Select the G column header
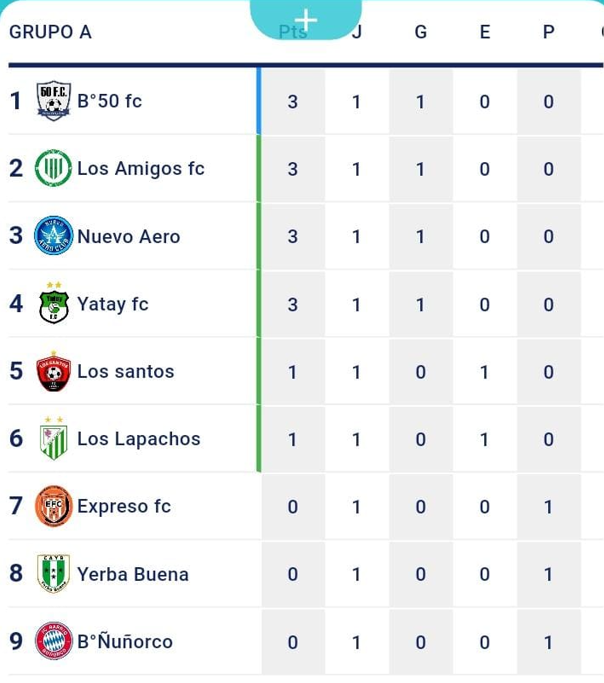 tap(421, 32)
